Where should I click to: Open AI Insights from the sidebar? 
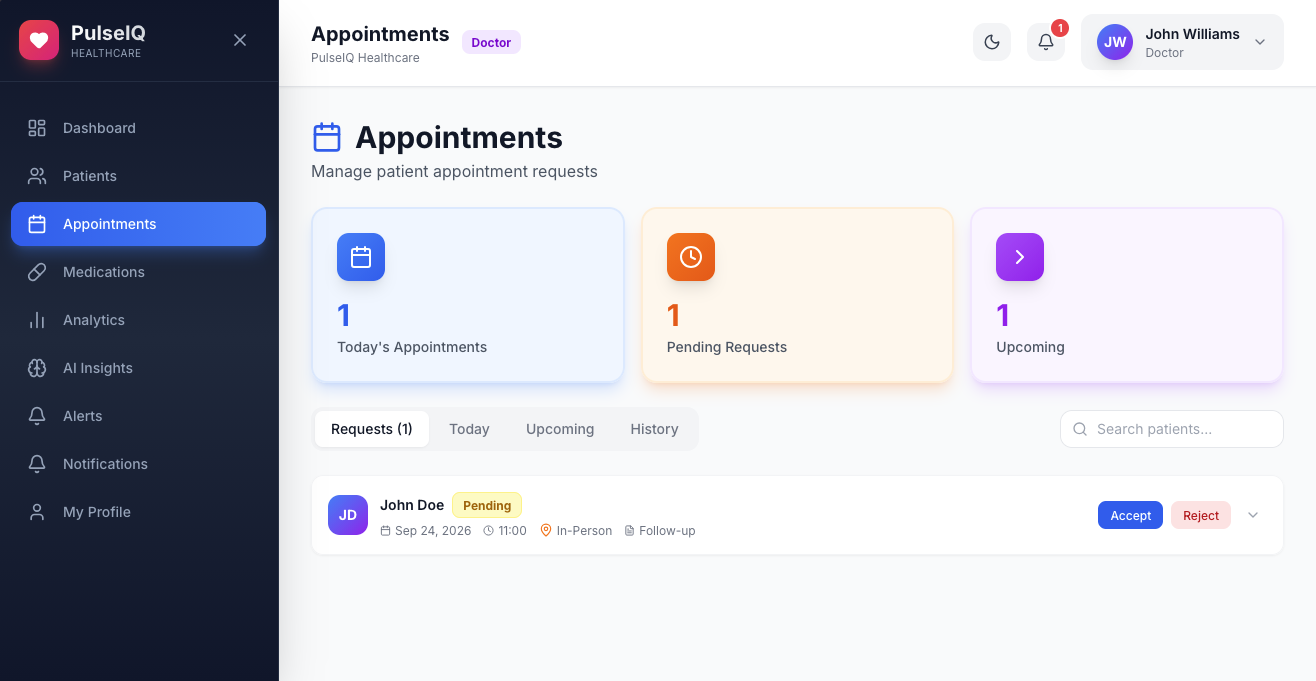tap(138, 368)
